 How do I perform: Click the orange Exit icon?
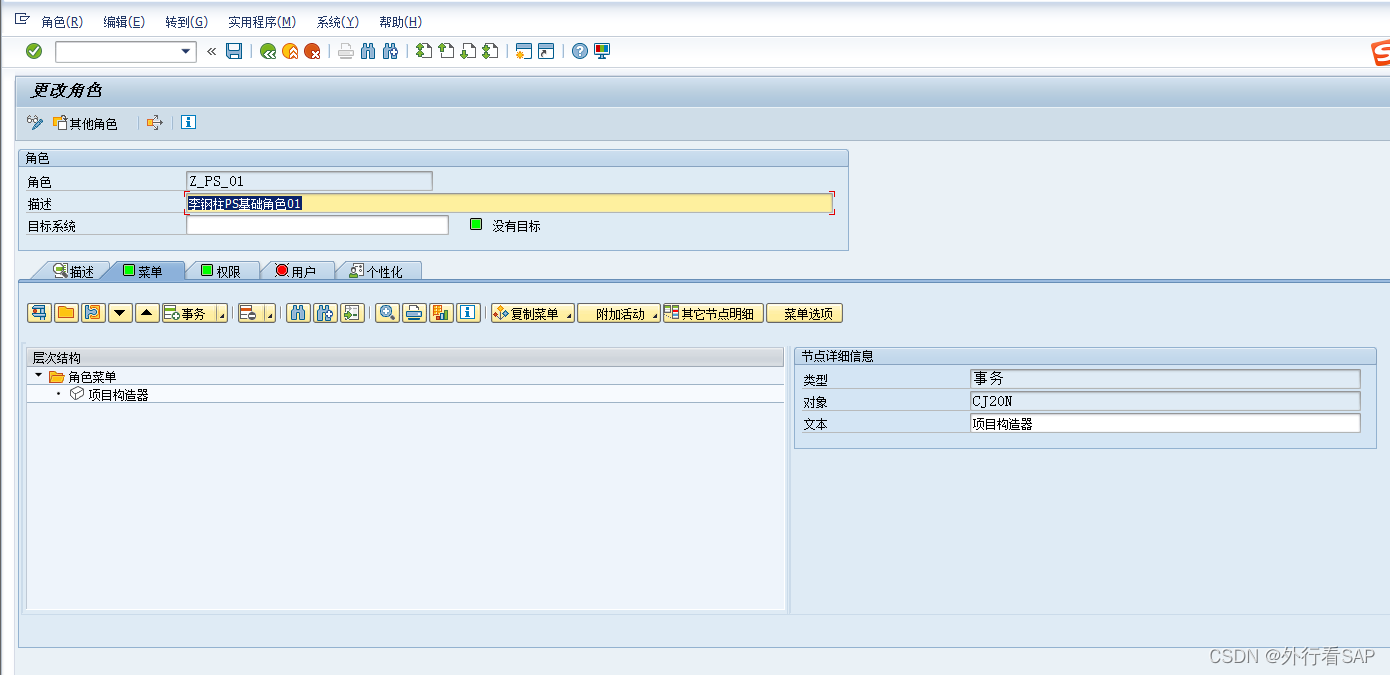(290, 52)
